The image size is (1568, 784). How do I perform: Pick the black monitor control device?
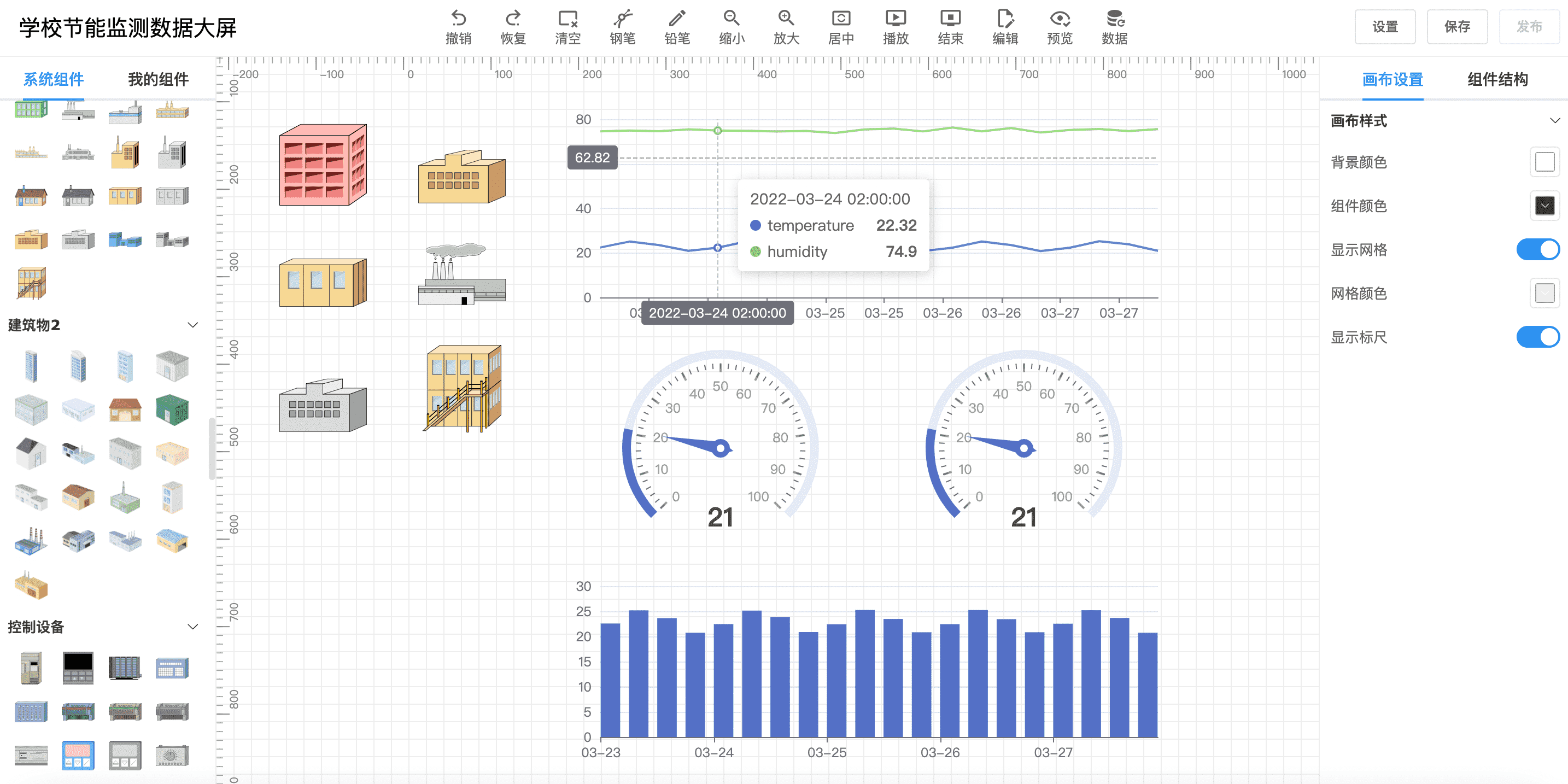78,668
